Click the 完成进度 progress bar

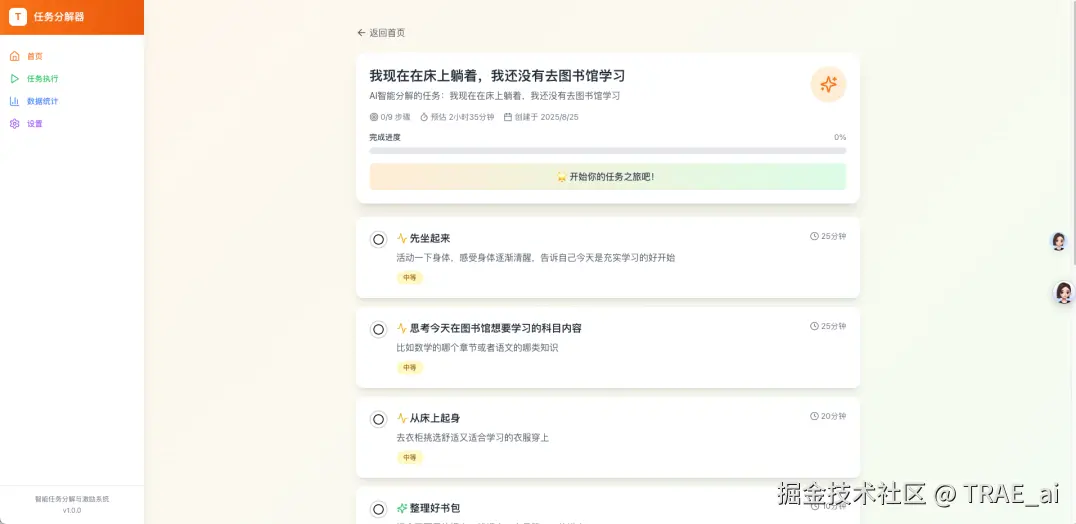coord(607,151)
